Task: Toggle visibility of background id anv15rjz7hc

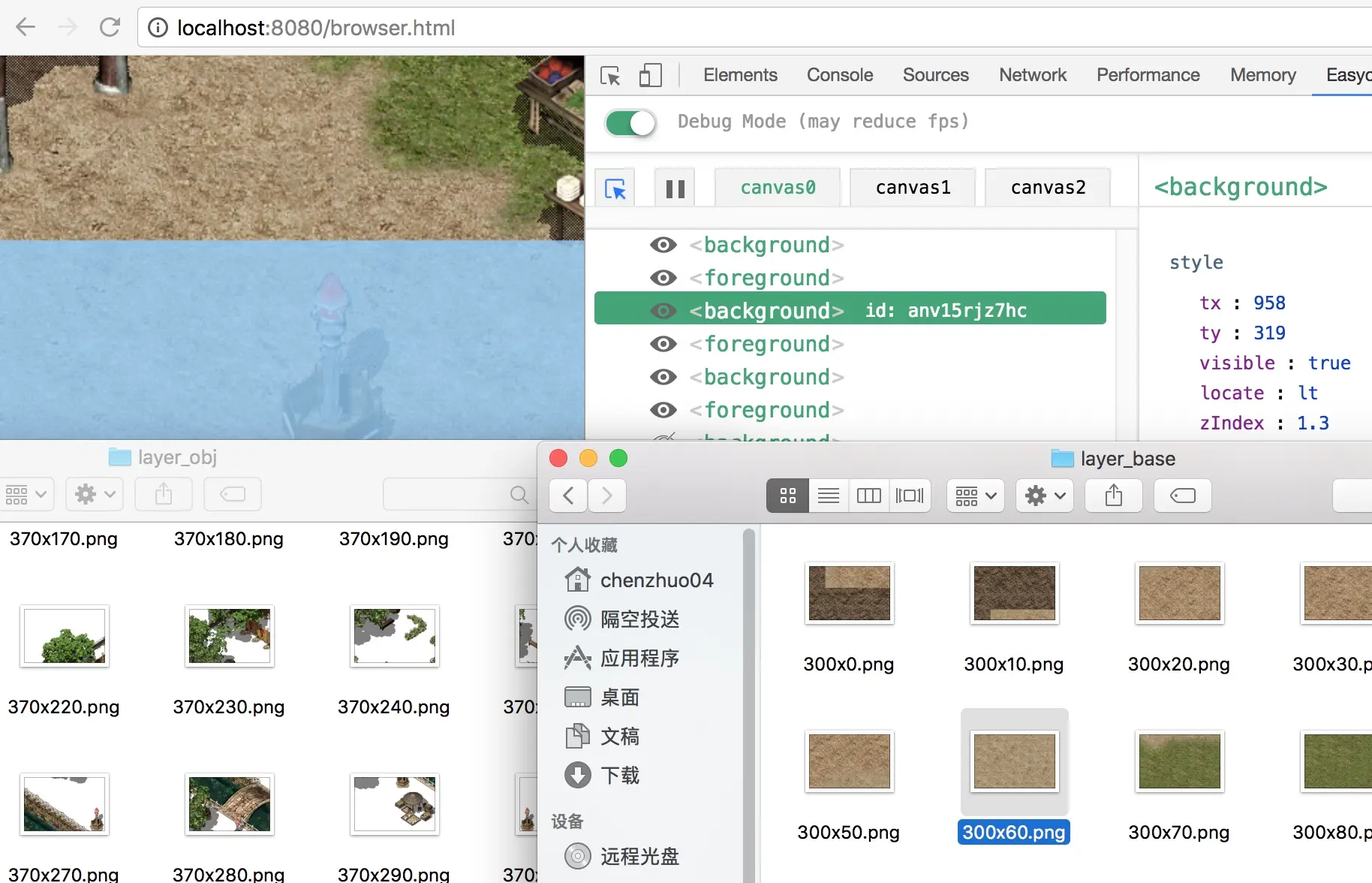Action: [663, 311]
